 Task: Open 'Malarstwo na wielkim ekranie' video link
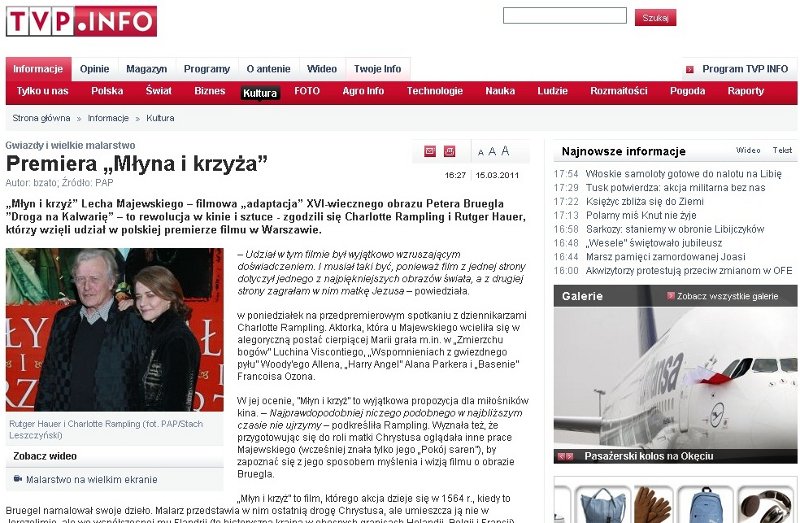tap(91, 480)
